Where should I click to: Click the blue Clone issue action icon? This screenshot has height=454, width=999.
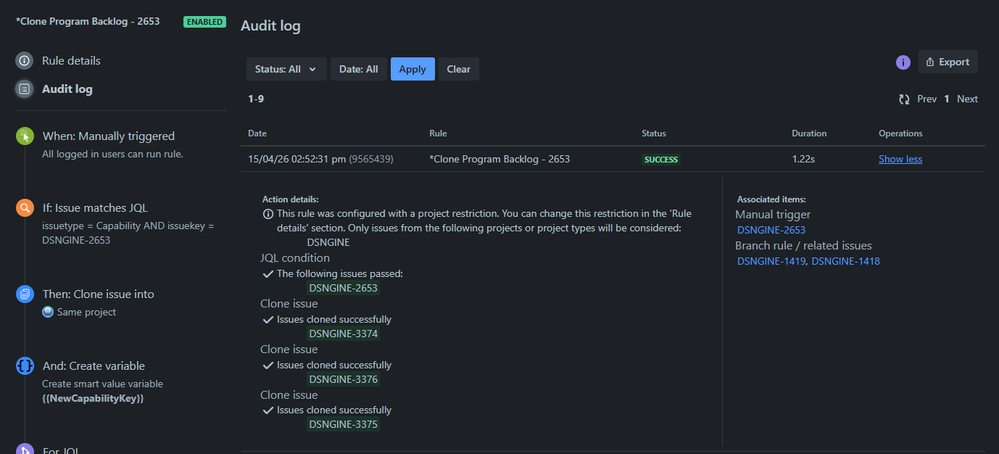pyautogui.click(x=24, y=294)
